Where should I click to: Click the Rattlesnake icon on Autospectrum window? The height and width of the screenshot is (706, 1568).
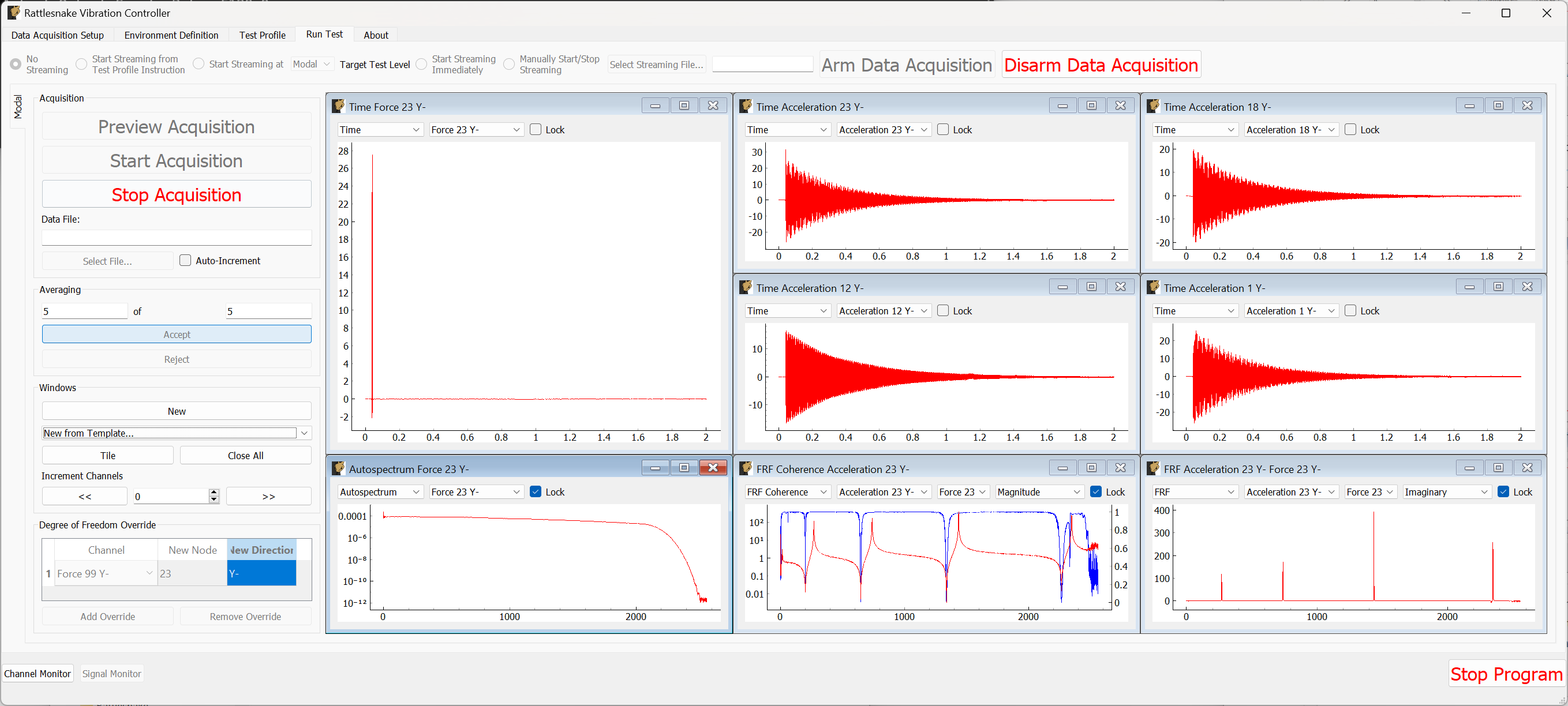(x=338, y=468)
